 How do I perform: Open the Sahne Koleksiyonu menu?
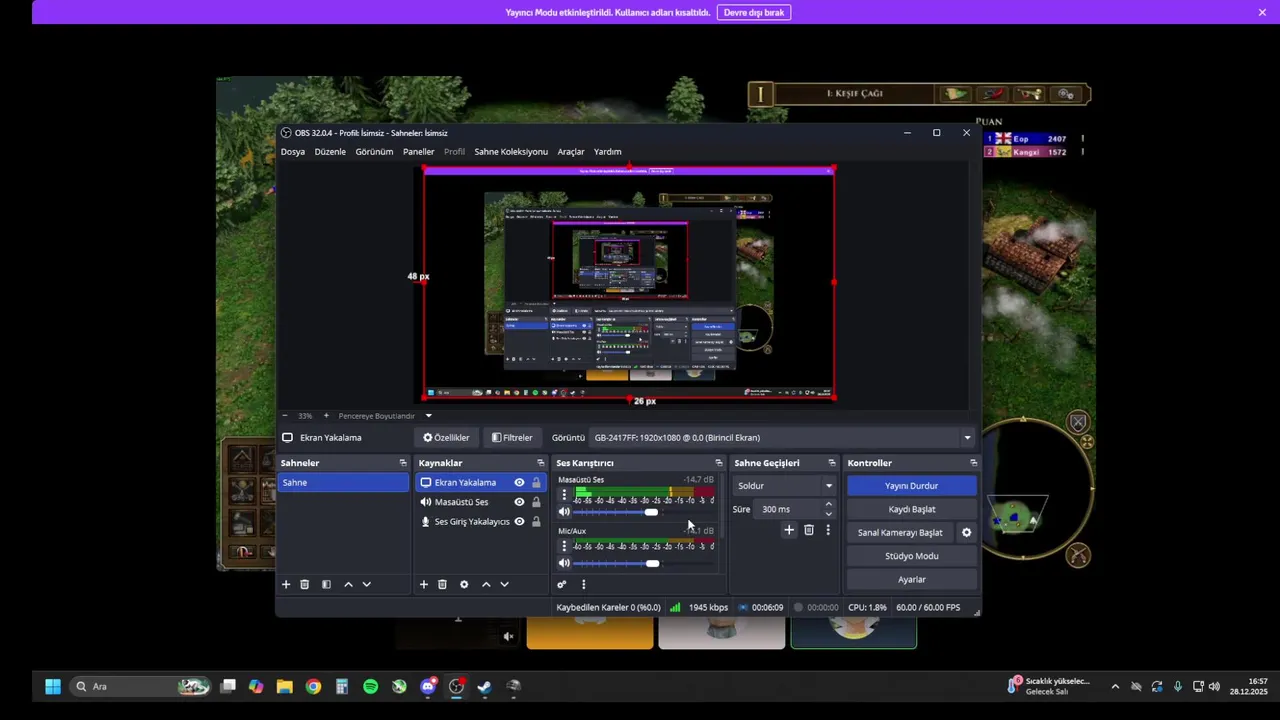pyautogui.click(x=511, y=152)
